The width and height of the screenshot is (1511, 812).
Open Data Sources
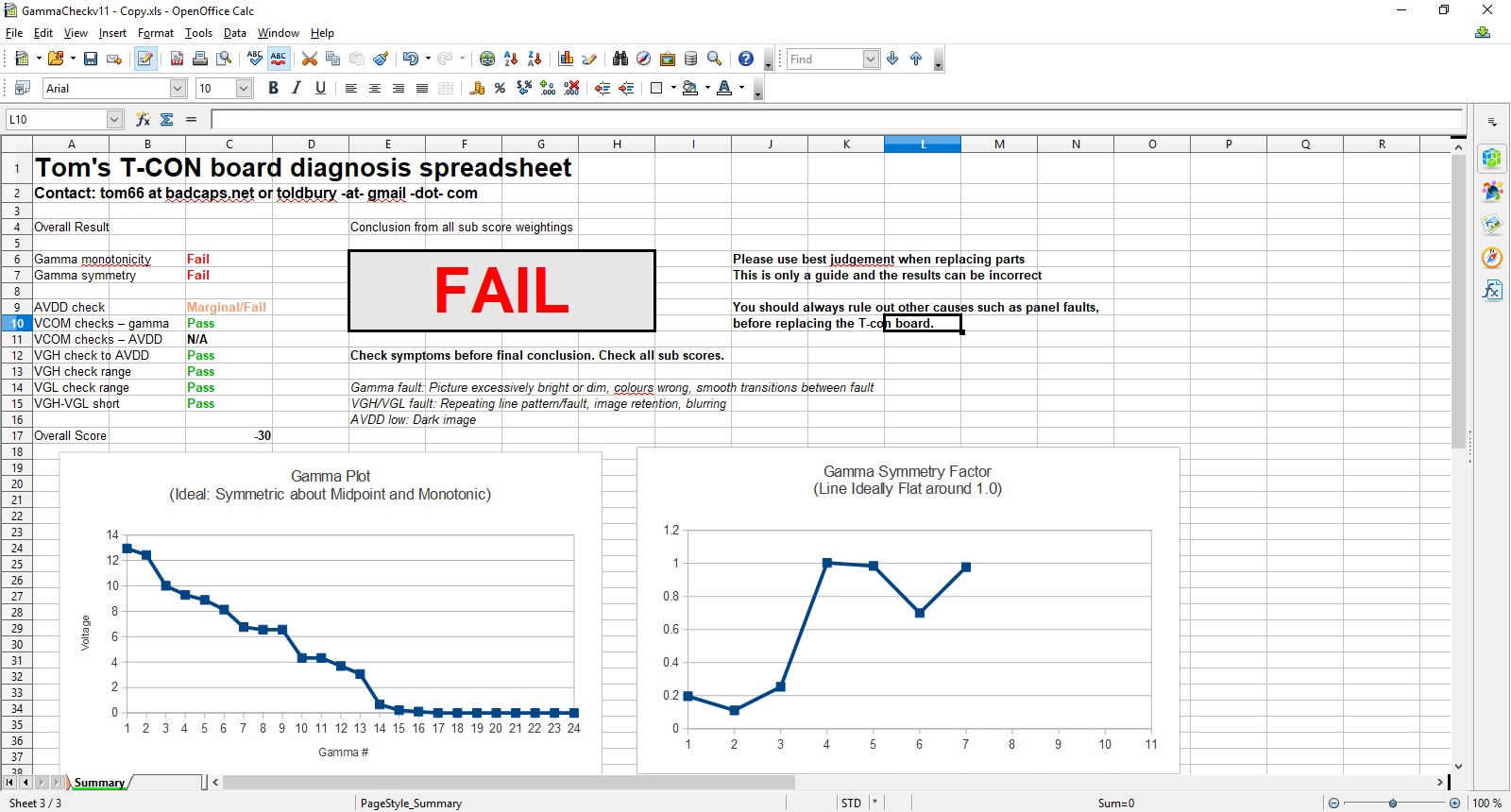(x=691, y=59)
